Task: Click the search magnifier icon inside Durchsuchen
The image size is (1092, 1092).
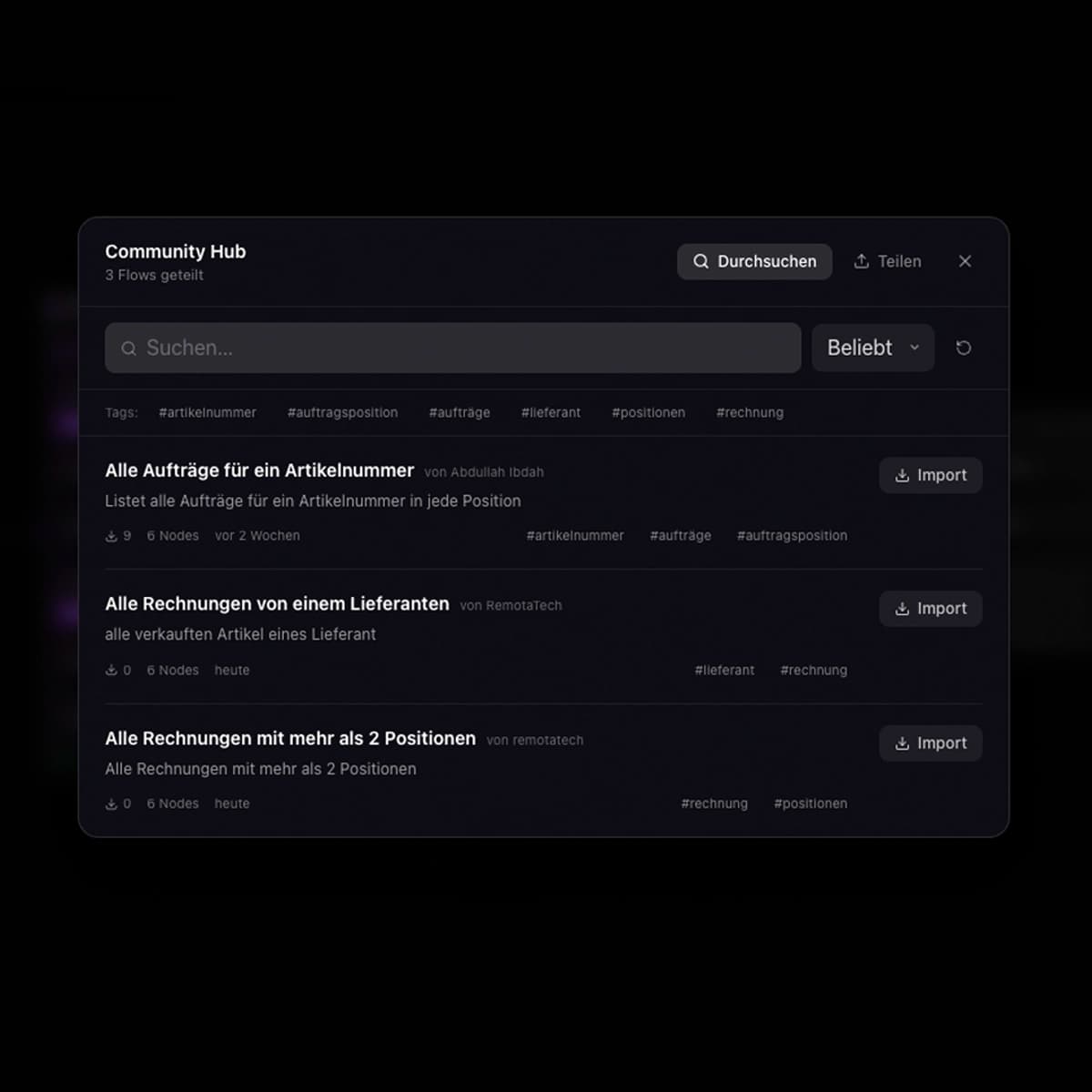Action: [701, 261]
